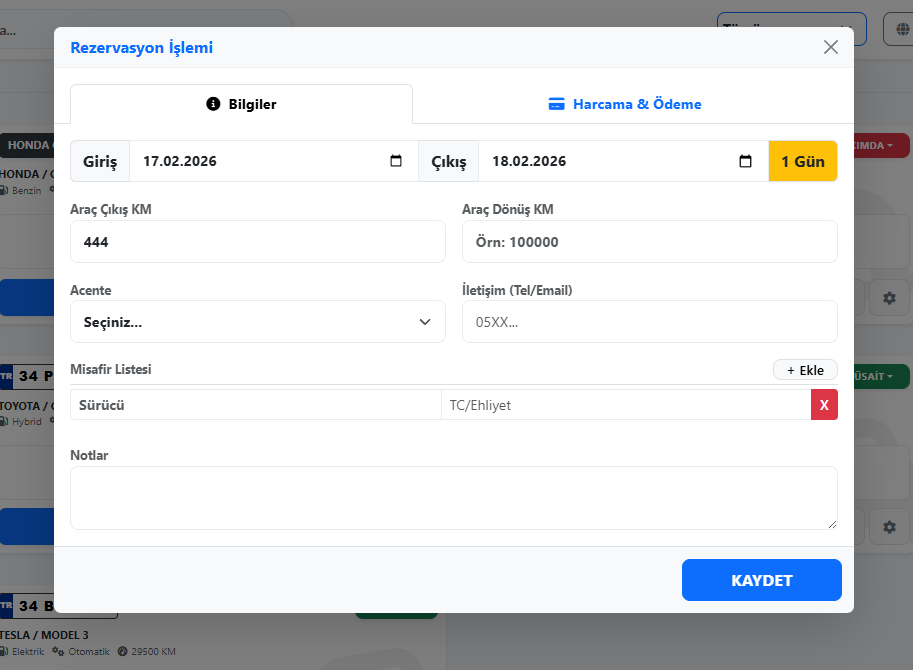Click inside the Notlar text area

point(453,498)
